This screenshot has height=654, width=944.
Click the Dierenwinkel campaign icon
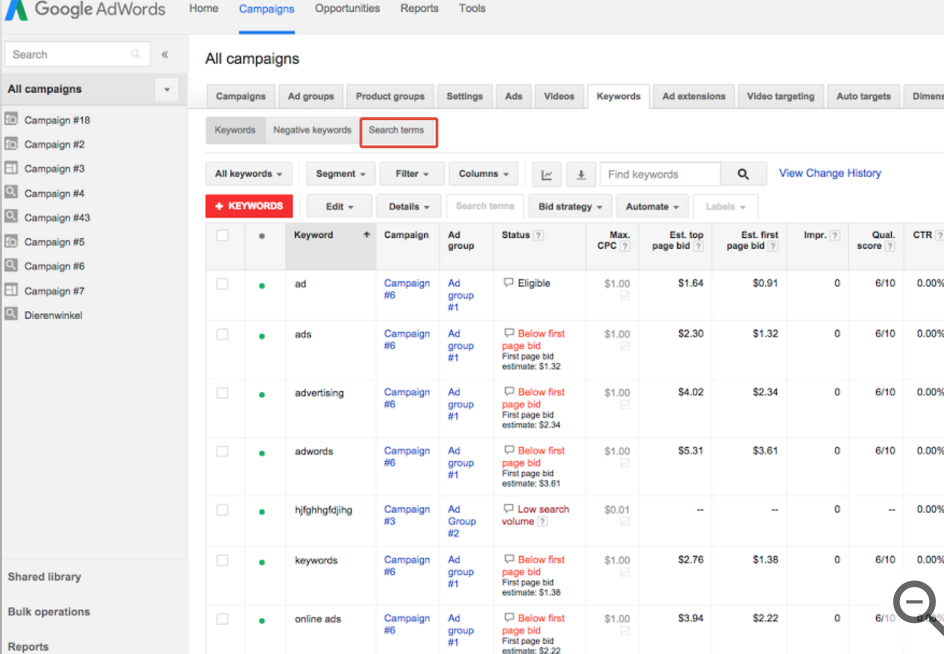(11, 314)
